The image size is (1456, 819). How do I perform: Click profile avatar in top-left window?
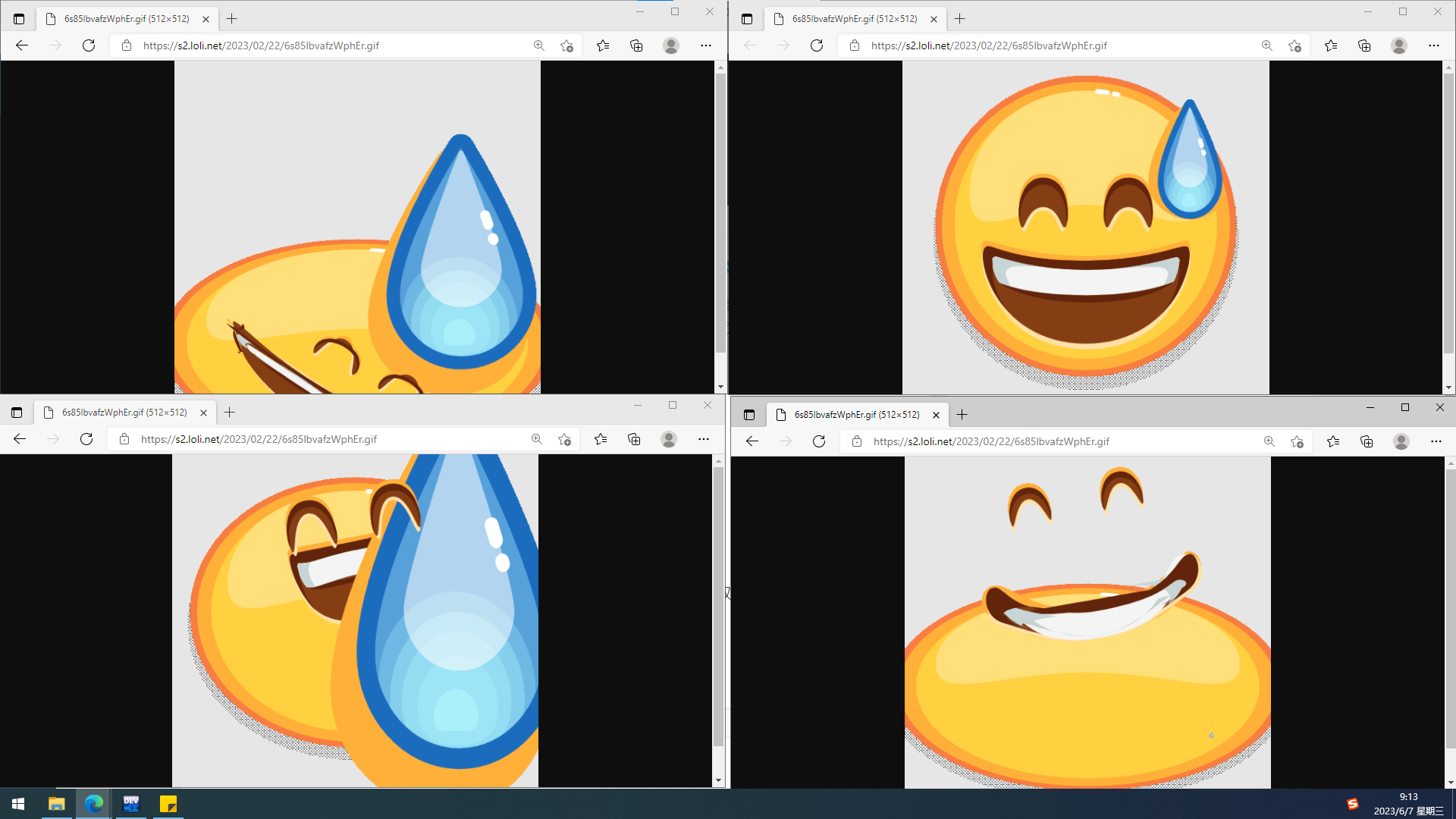(670, 45)
